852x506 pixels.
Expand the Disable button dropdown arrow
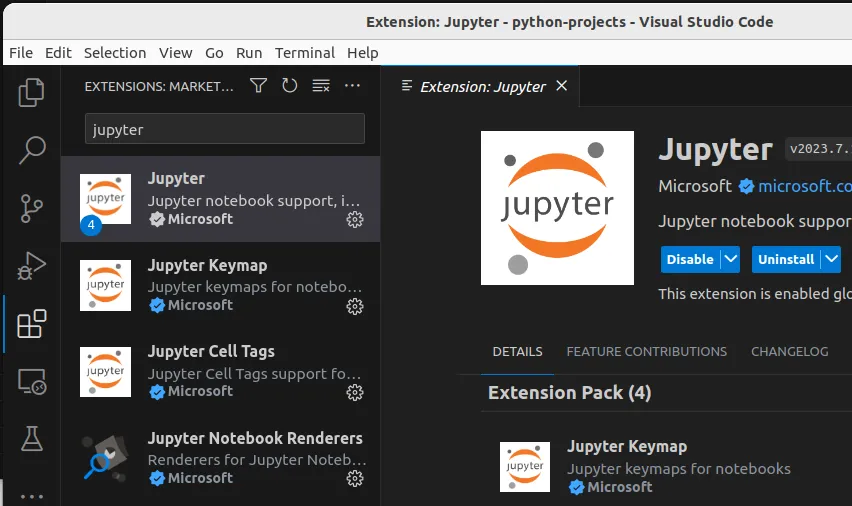pyautogui.click(x=731, y=259)
